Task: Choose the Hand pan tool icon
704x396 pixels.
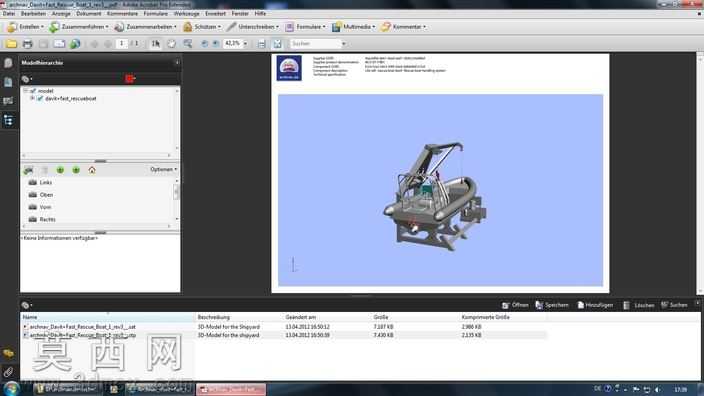Action: click(x=172, y=44)
